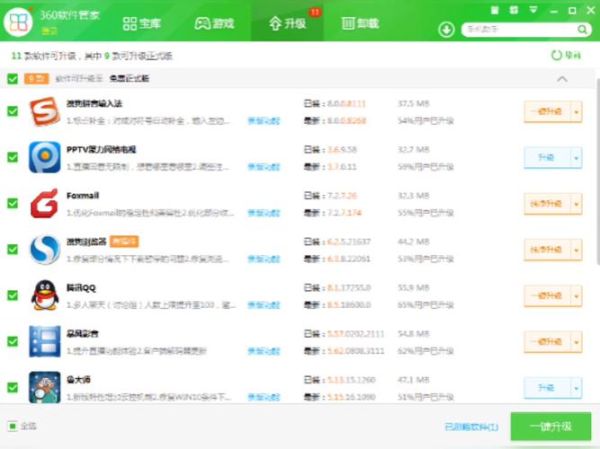
Task: Click the 鲁大师 app icon
Action: (x=45, y=387)
